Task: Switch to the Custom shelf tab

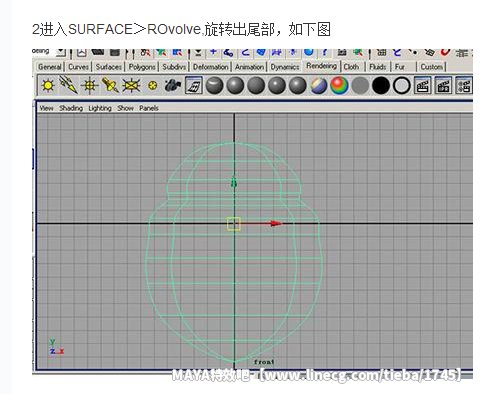Action: [x=432, y=67]
